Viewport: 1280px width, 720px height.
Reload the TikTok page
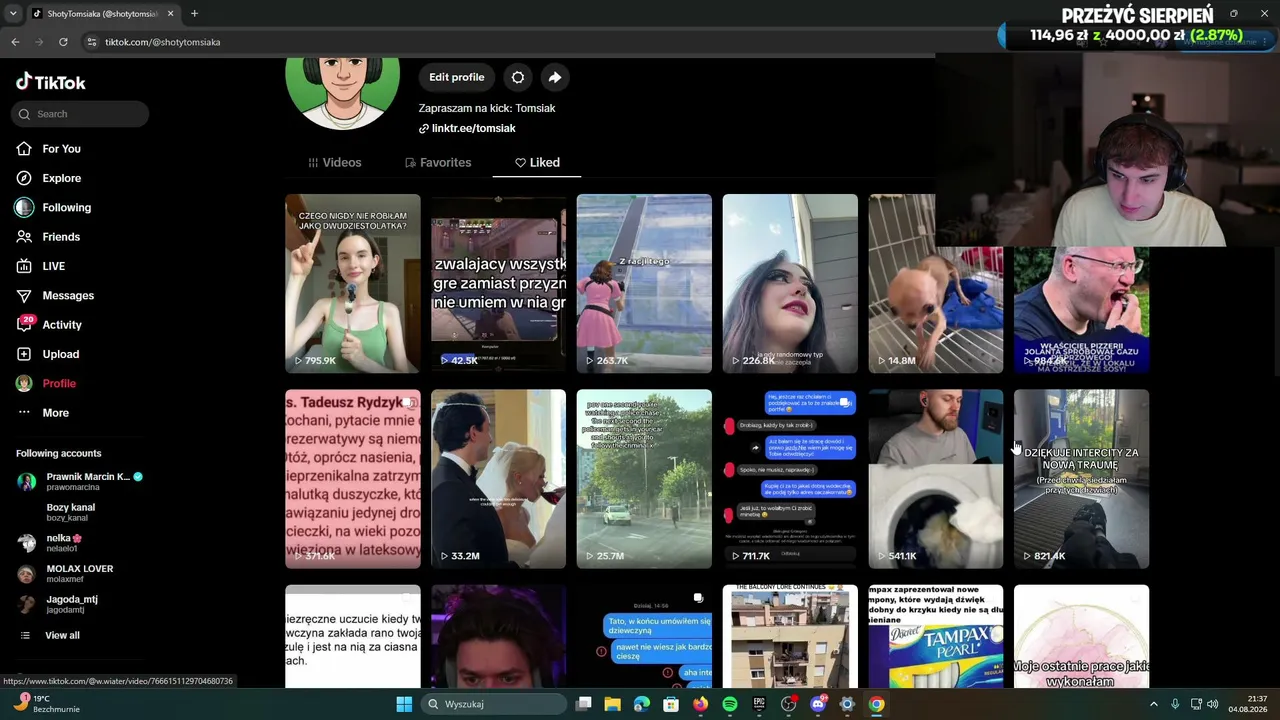(63, 42)
